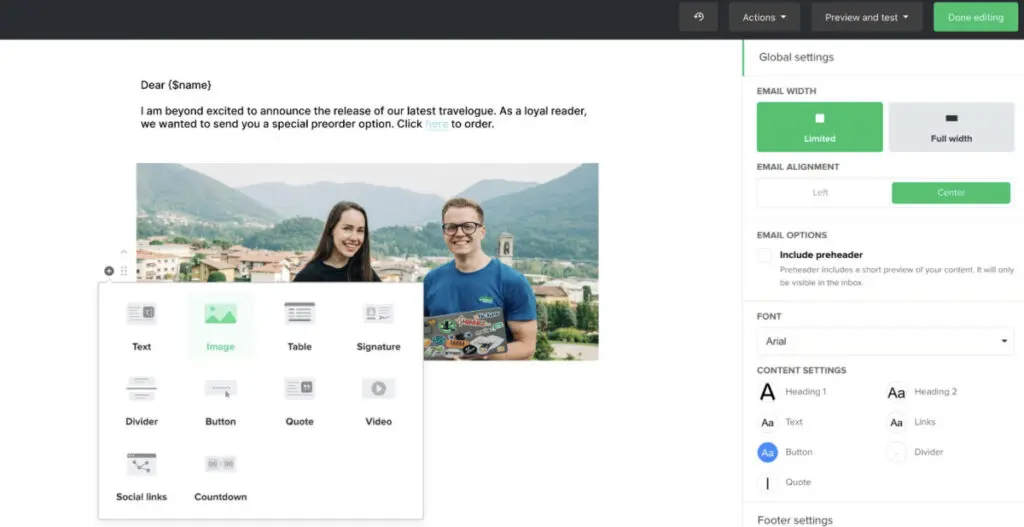Expand the Preview and test dropdown
The height and width of the screenshot is (527, 1024).
coord(867,17)
